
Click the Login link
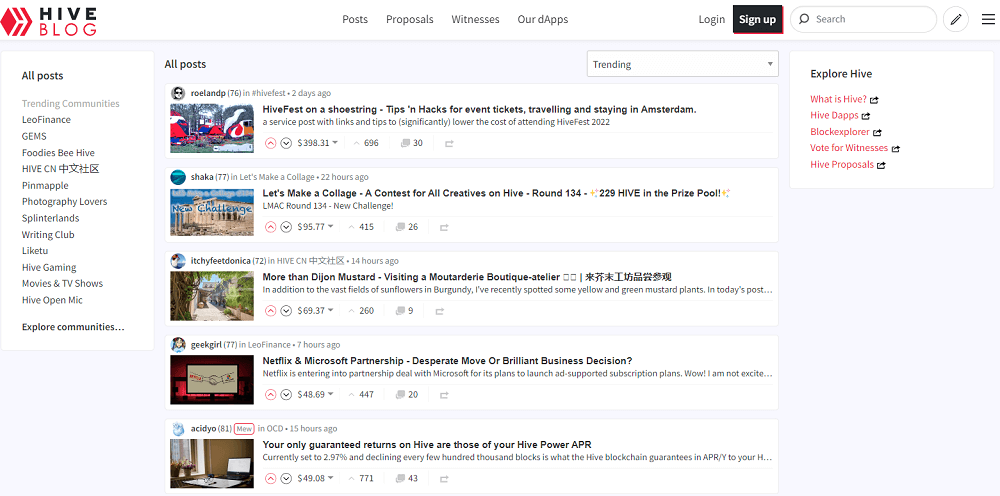(712, 19)
